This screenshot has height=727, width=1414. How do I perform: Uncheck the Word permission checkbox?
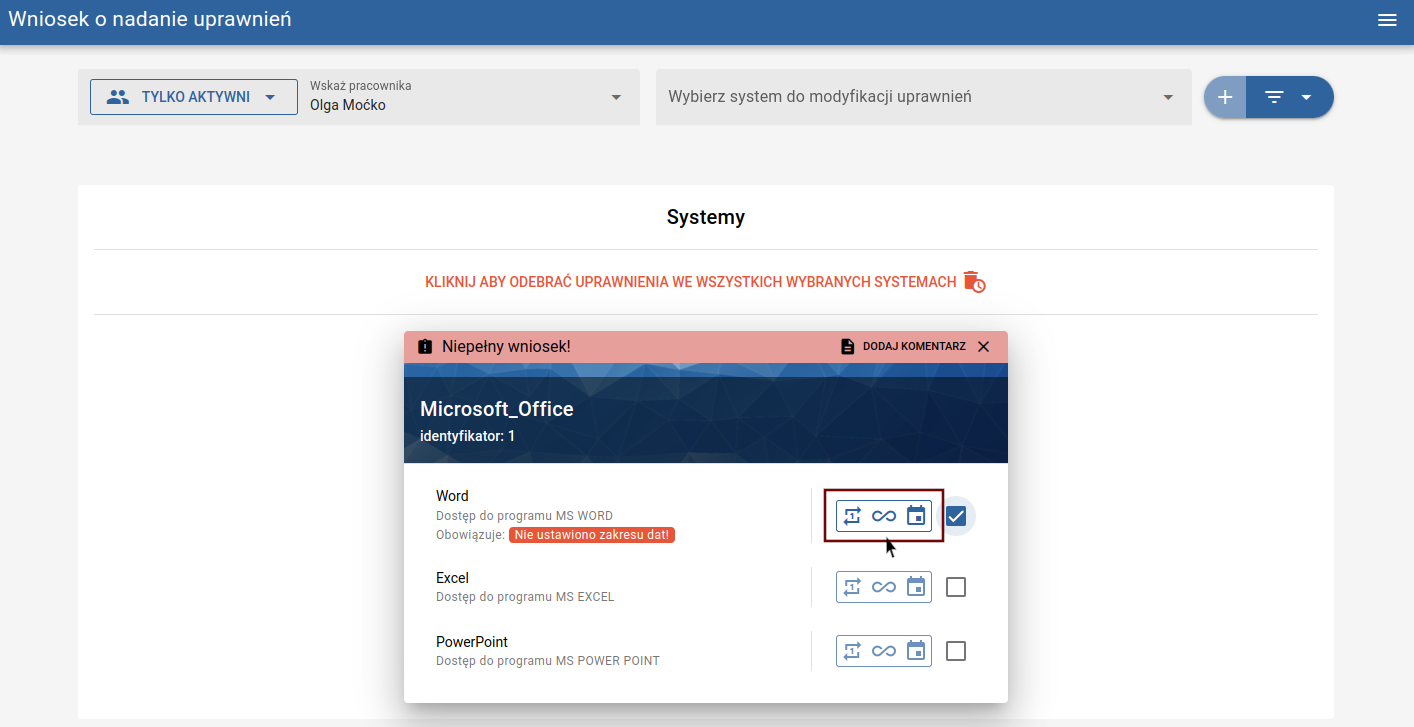click(956, 516)
